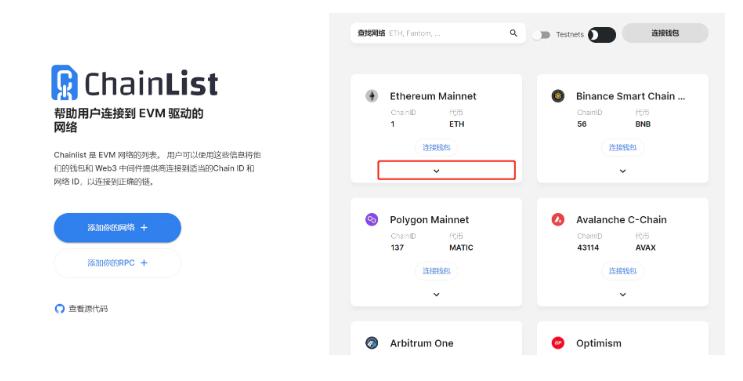The image size is (743, 381).
Task: Expand the Avalanche C-Chain card chevron
Action: (x=623, y=294)
